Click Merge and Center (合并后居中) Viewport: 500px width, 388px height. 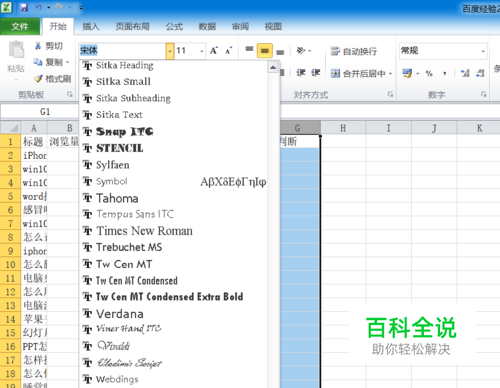point(358,73)
